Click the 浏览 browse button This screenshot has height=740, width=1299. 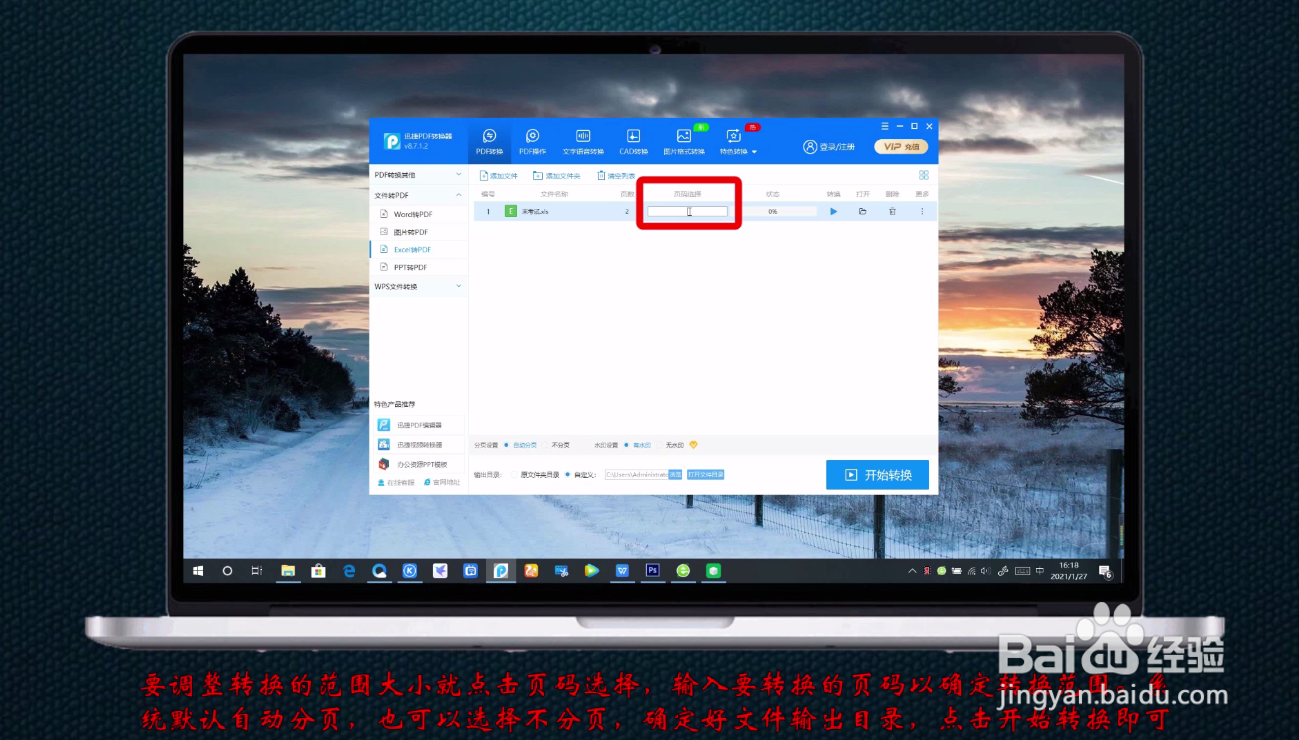point(675,475)
